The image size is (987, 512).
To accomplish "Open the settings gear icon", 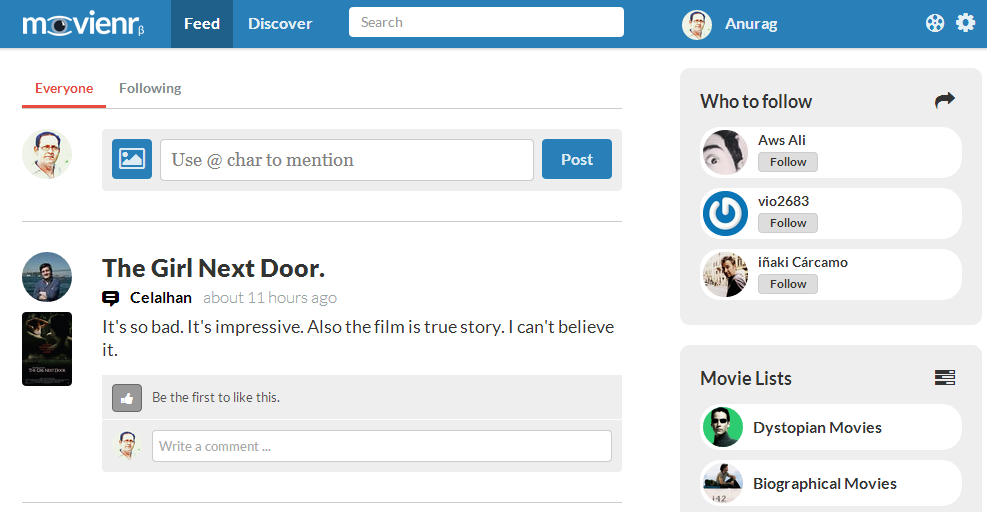I will pyautogui.click(x=965, y=23).
